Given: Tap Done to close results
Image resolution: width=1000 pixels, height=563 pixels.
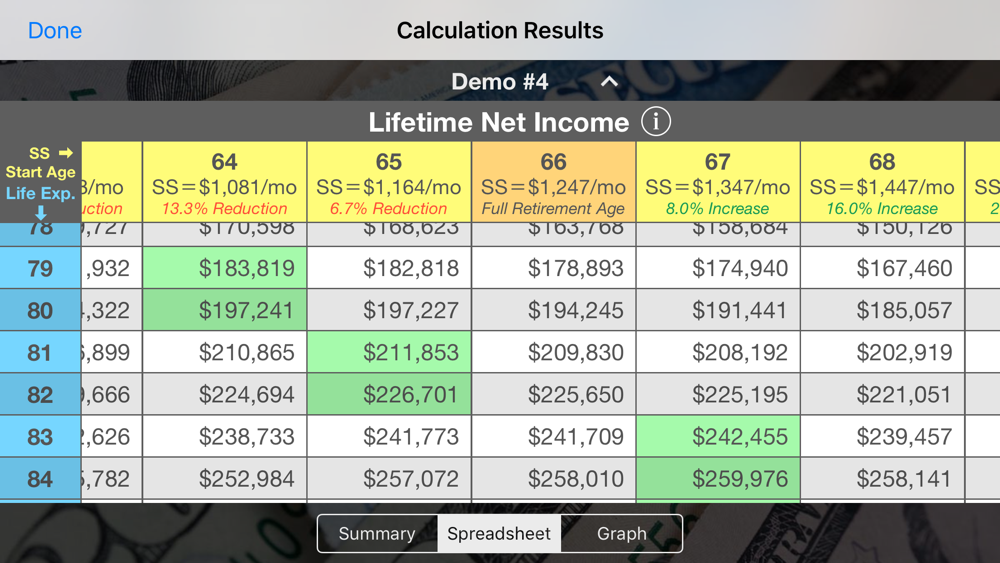Looking at the screenshot, I should pos(55,31).
